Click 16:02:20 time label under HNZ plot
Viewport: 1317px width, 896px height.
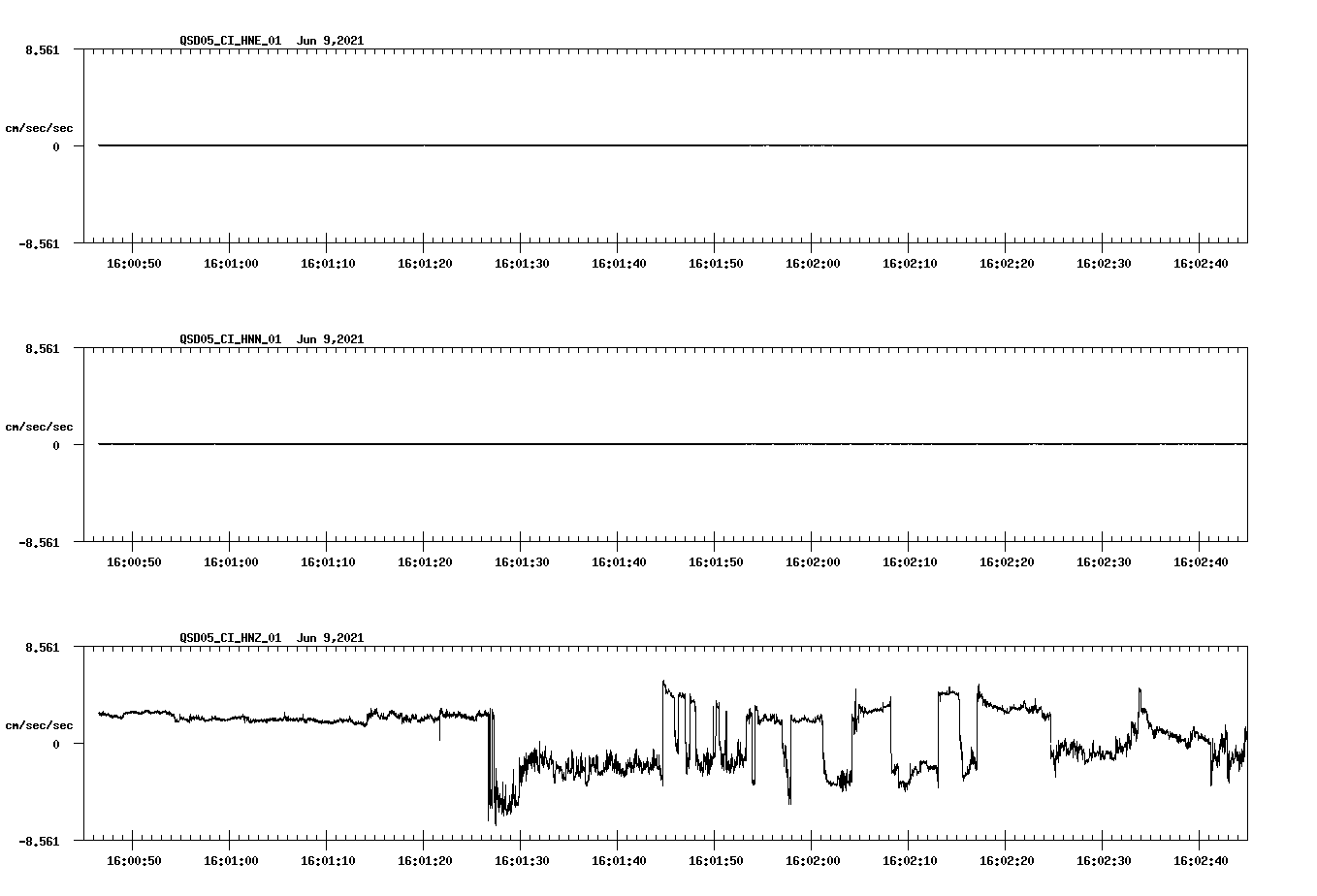(1007, 861)
